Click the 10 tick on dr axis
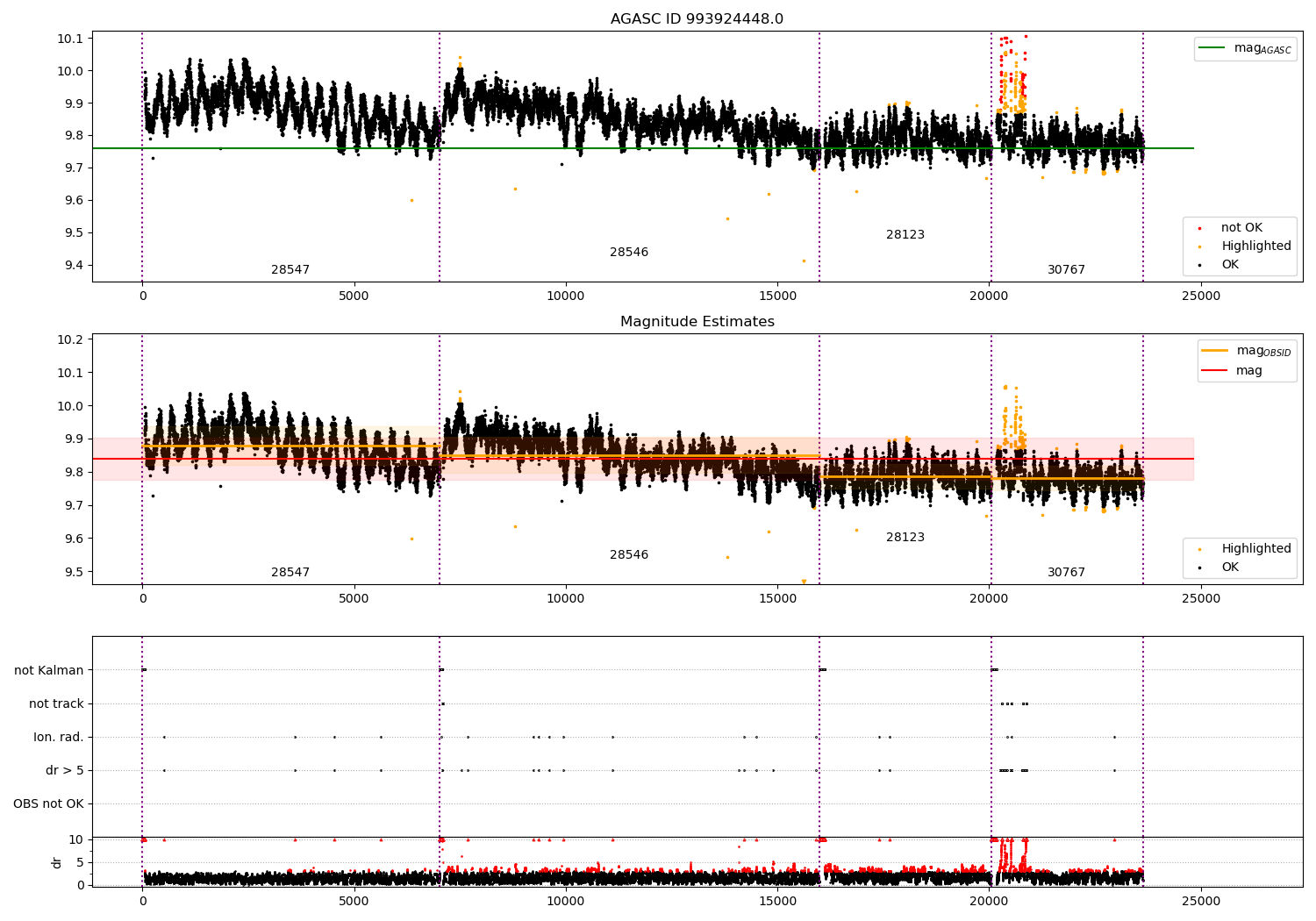The image size is (1316, 921). 76,840
